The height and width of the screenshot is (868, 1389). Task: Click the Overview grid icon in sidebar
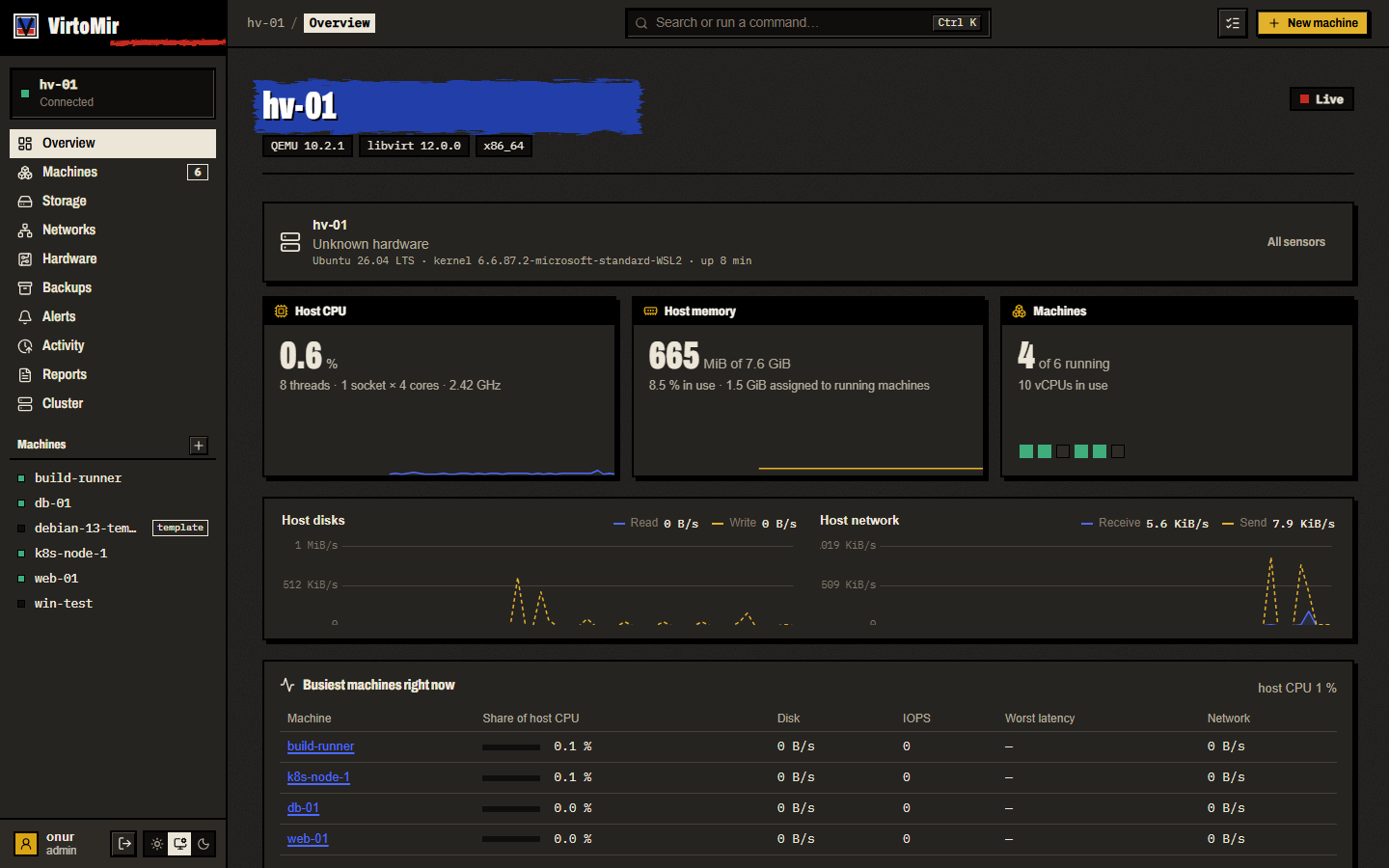[25, 143]
